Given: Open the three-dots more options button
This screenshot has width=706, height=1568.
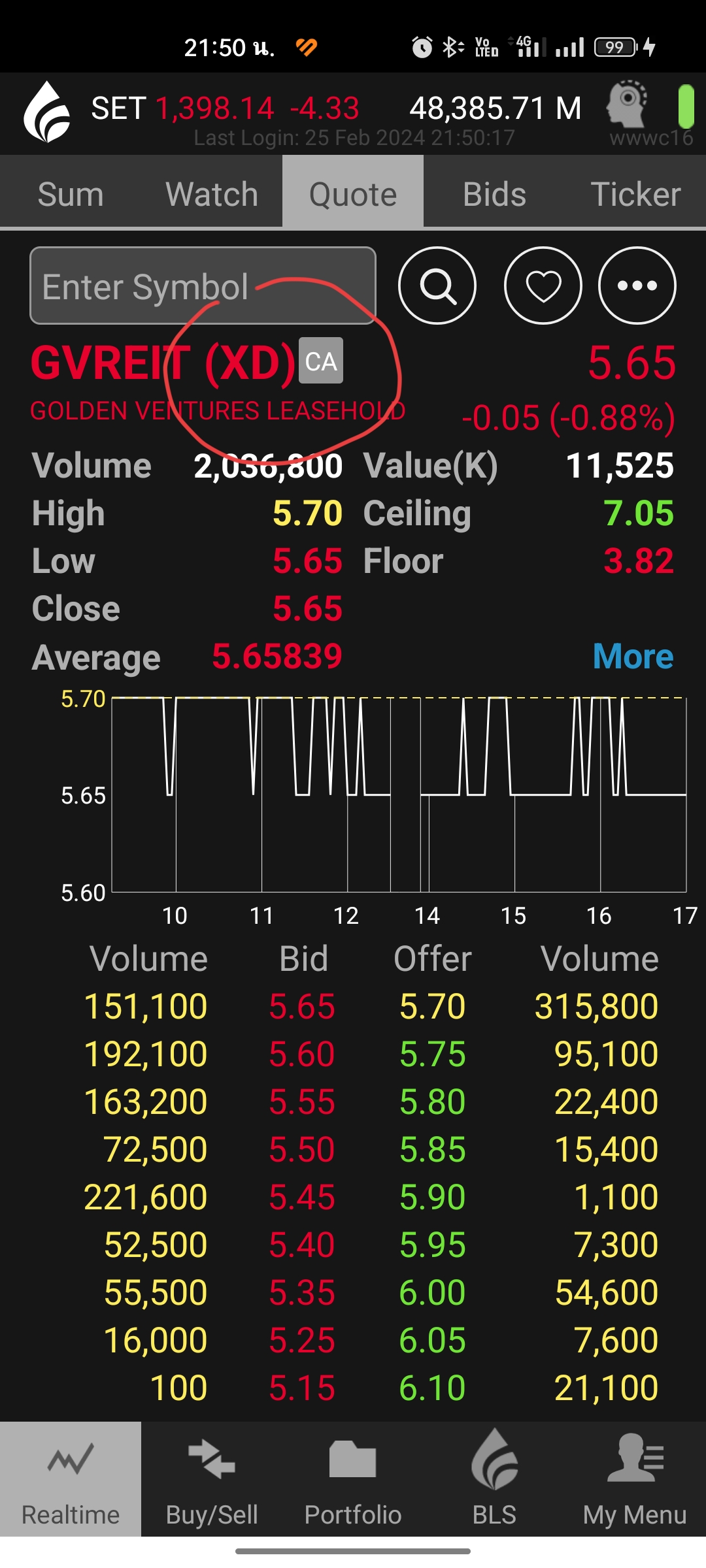Looking at the screenshot, I should pyautogui.click(x=637, y=286).
